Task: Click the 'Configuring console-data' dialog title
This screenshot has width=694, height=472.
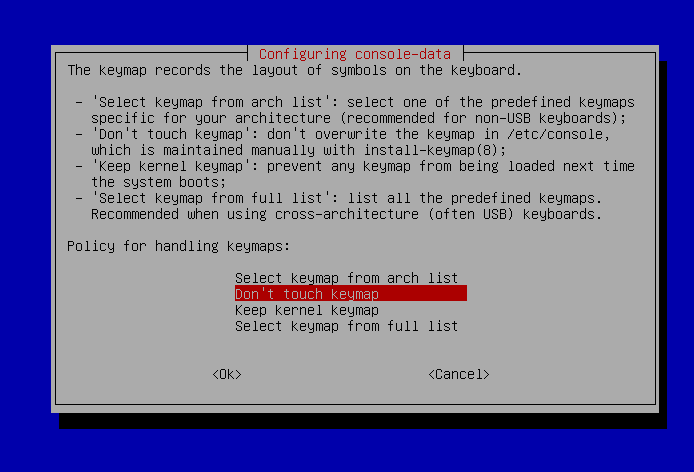Action: click(355, 54)
